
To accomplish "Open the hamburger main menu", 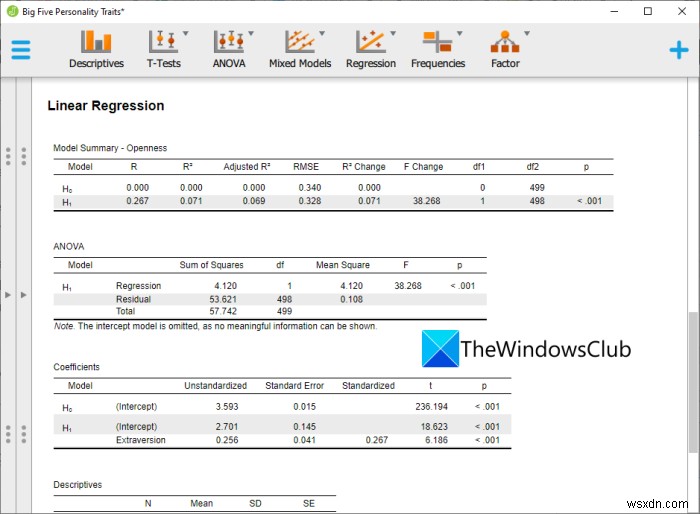I will (21, 50).
